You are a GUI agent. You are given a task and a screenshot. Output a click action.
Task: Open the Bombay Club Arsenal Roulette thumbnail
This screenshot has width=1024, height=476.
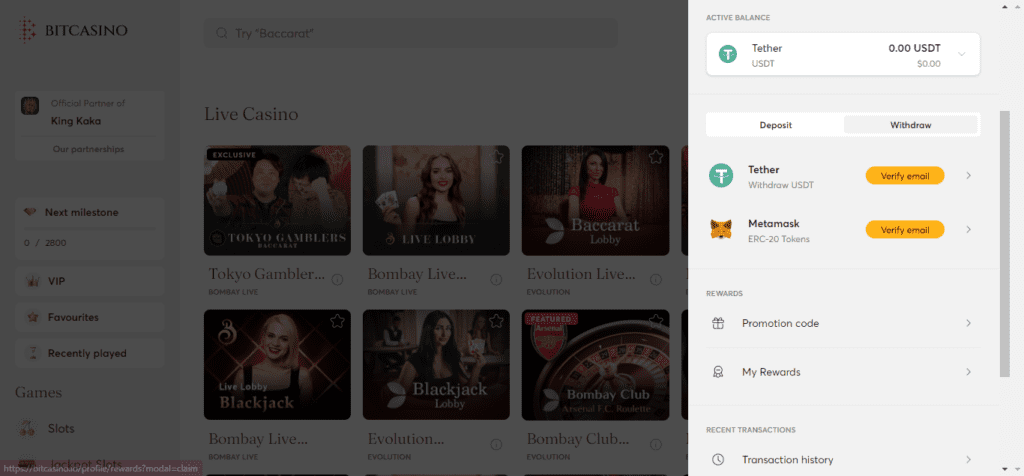[596, 364]
